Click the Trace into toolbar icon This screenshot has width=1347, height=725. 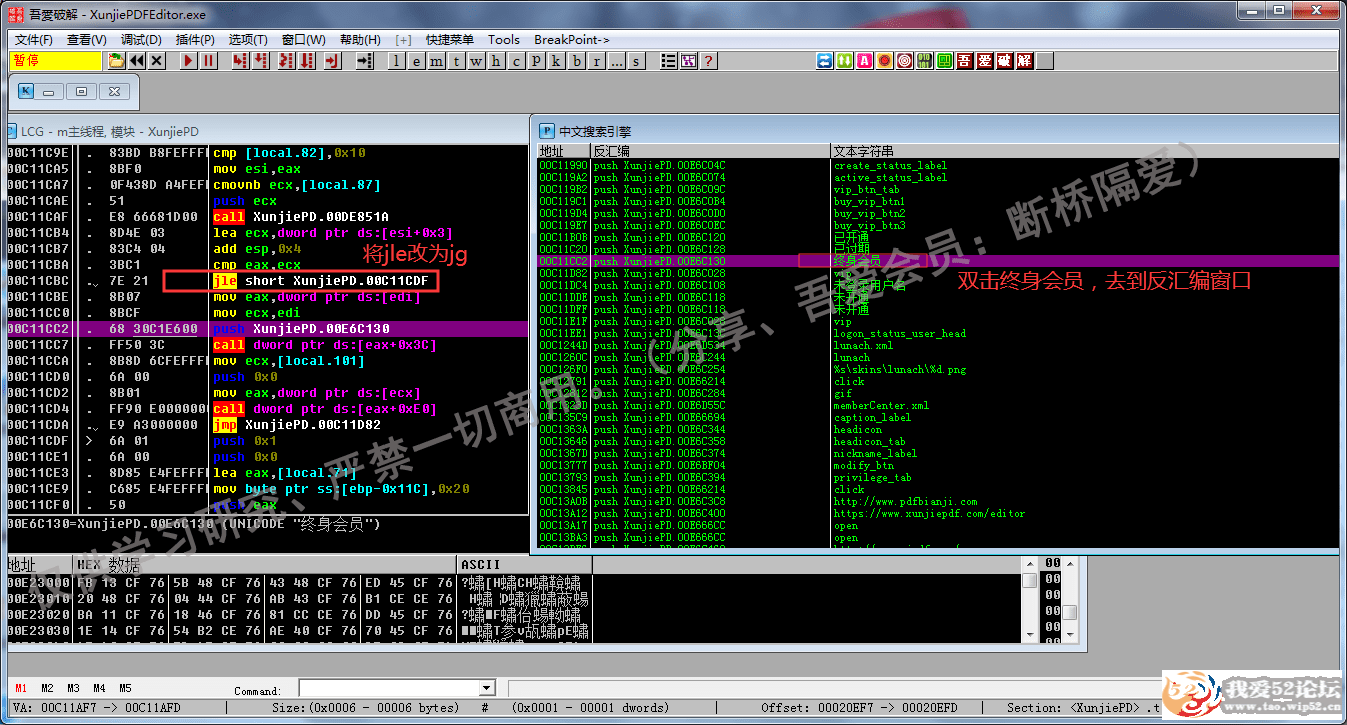pos(285,61)
